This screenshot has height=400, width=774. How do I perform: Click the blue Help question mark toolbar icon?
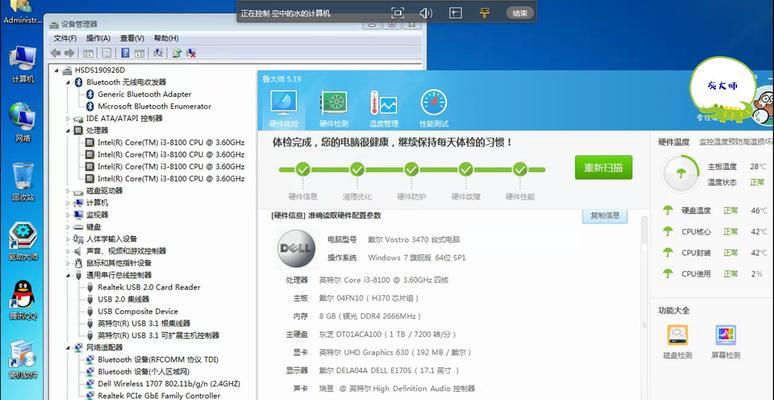pyautogui.click(x=125, y=53)
